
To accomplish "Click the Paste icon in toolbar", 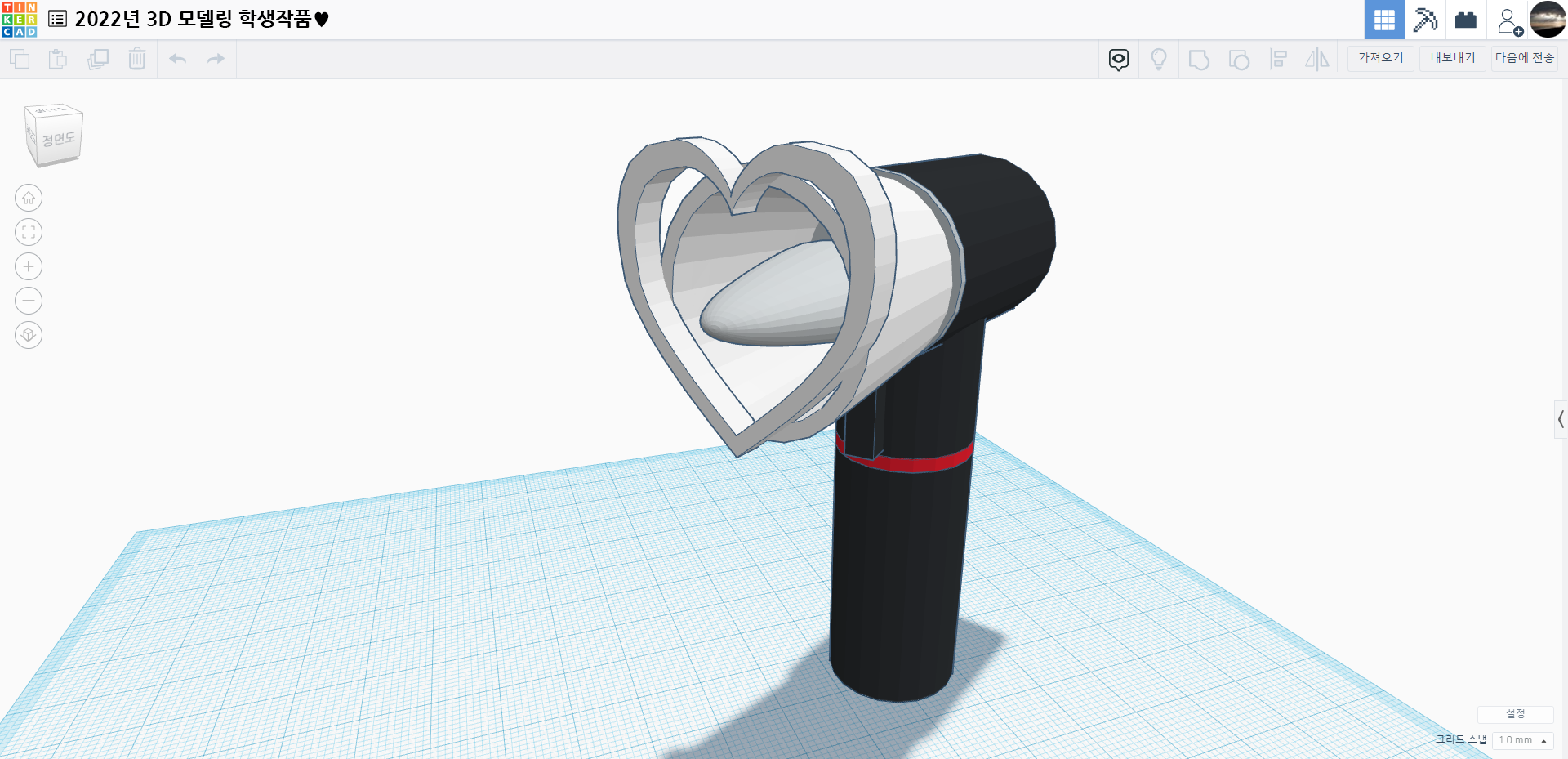I will [x=58, y=59].
